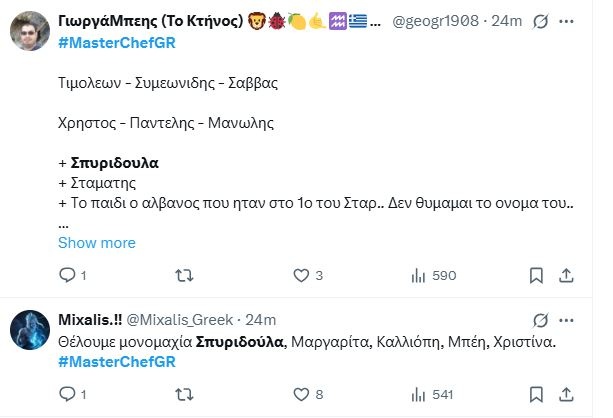The width and height of the screenshot is (613, 418).
Task: Reply to the GiorgaBeis tweet
Action: point(67,275)
